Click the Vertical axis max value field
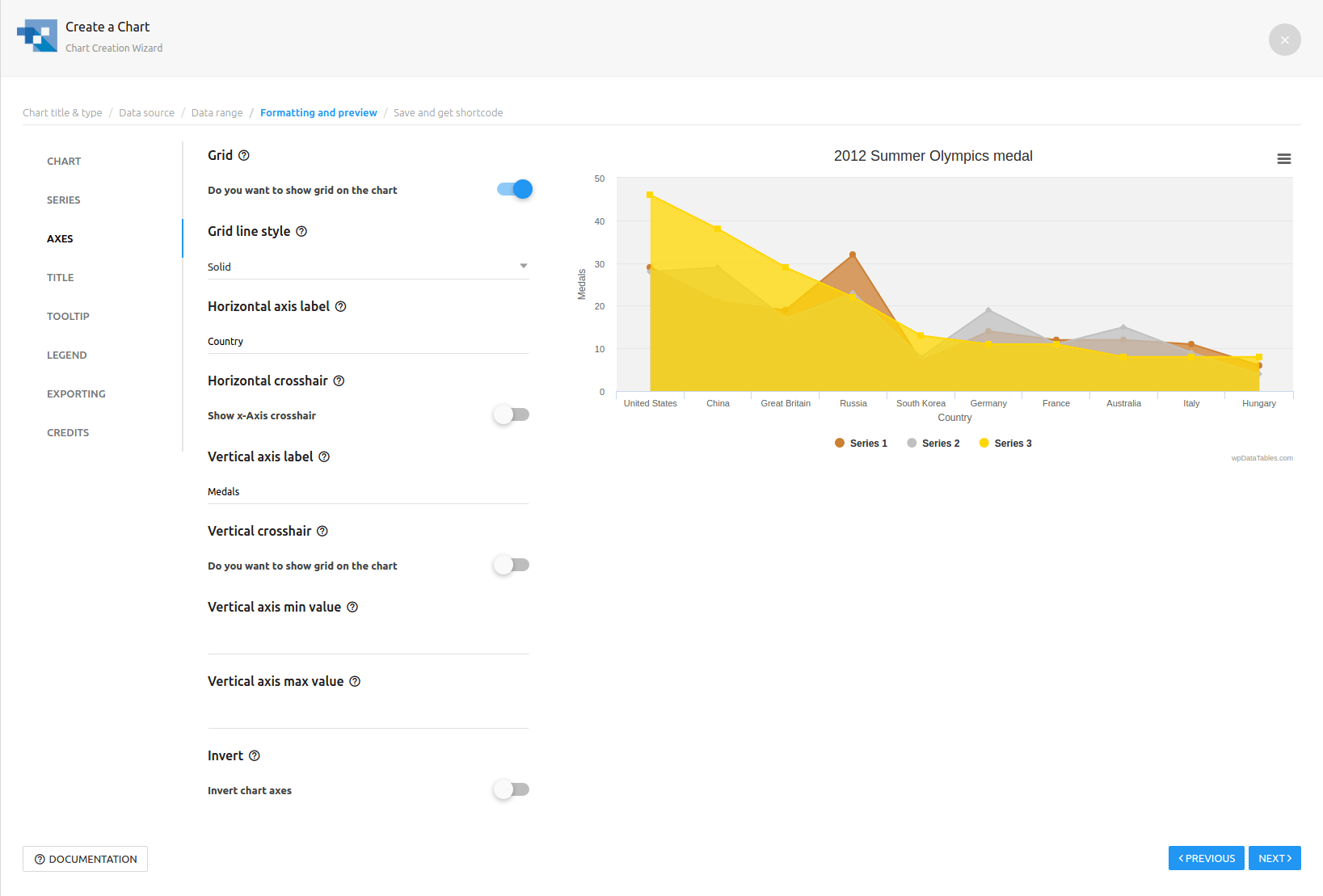The width and height of the screenshot is (1323, 896). [x=369, y=717]
